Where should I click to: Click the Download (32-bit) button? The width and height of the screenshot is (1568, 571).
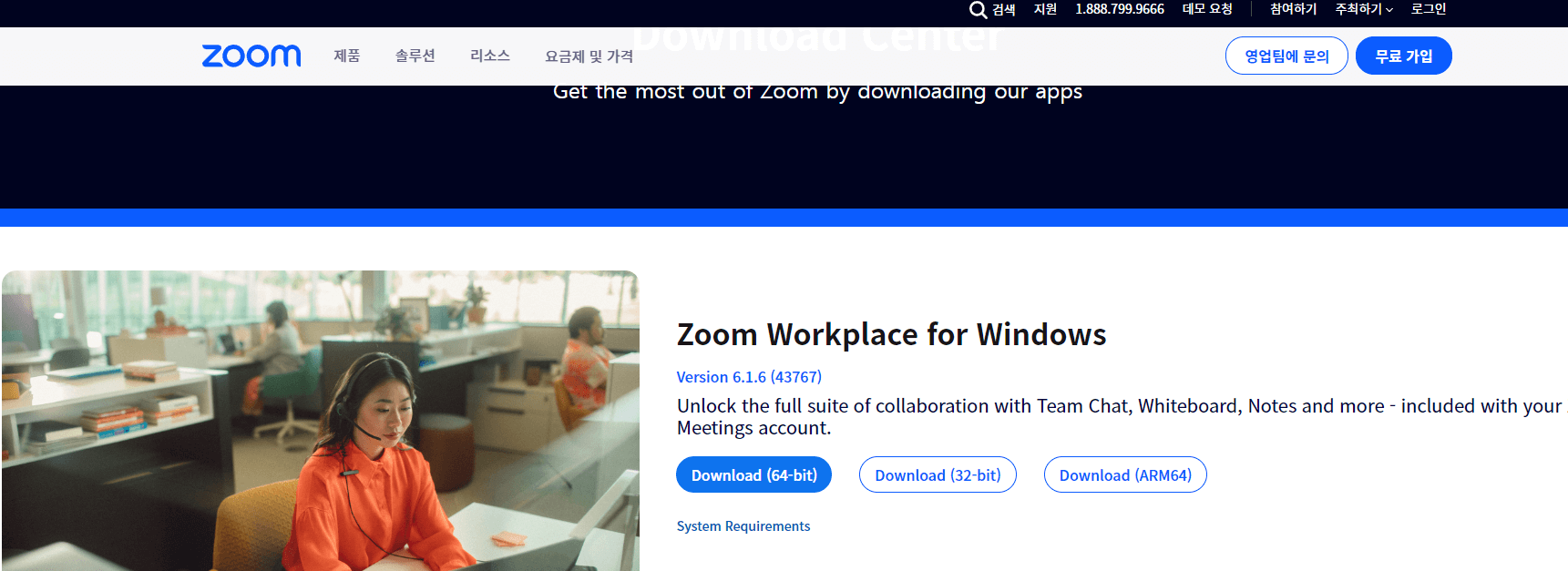tap(938, 474)
